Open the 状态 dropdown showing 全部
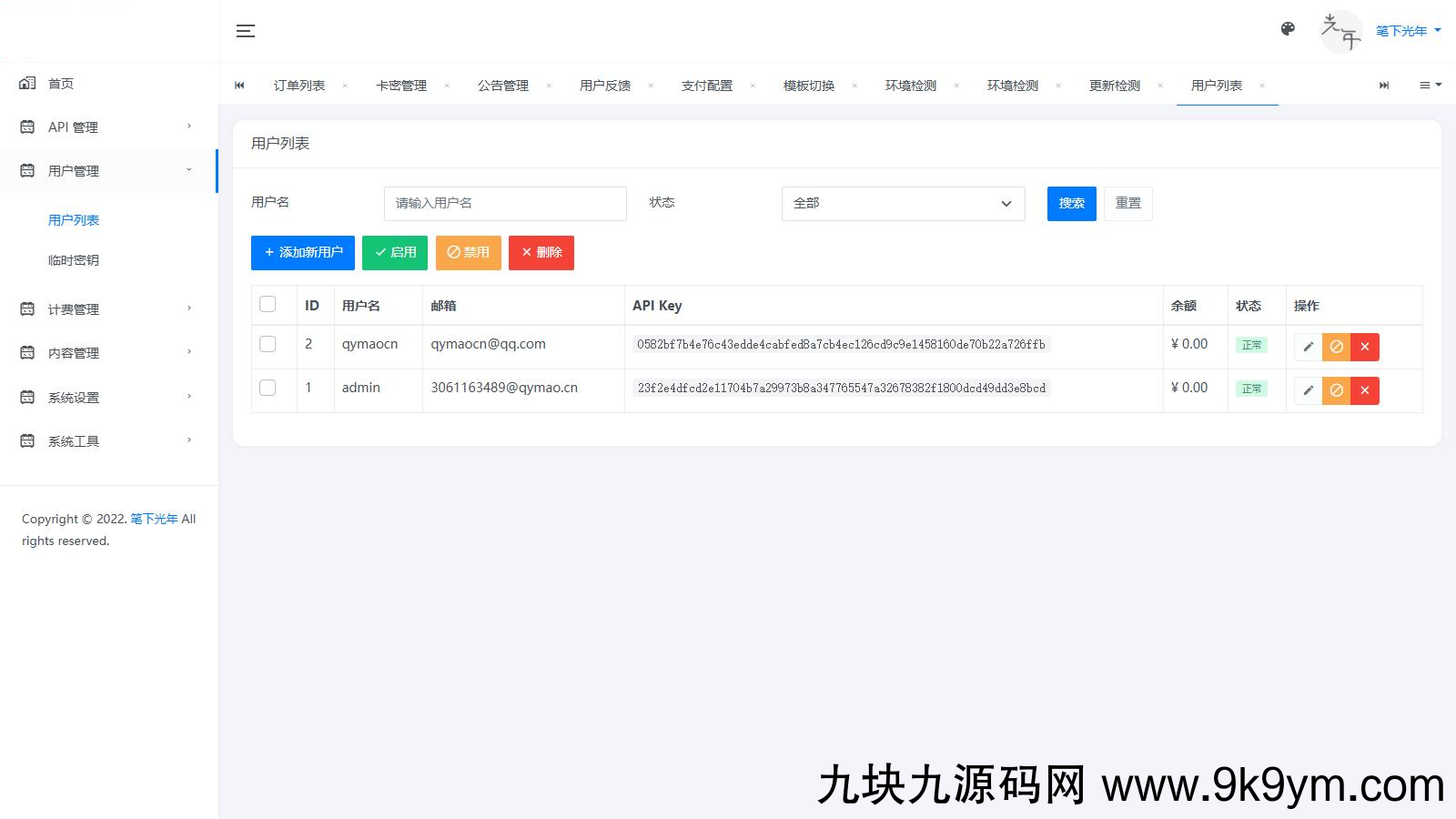The image size is (1456, 819). tap(903, 204)
